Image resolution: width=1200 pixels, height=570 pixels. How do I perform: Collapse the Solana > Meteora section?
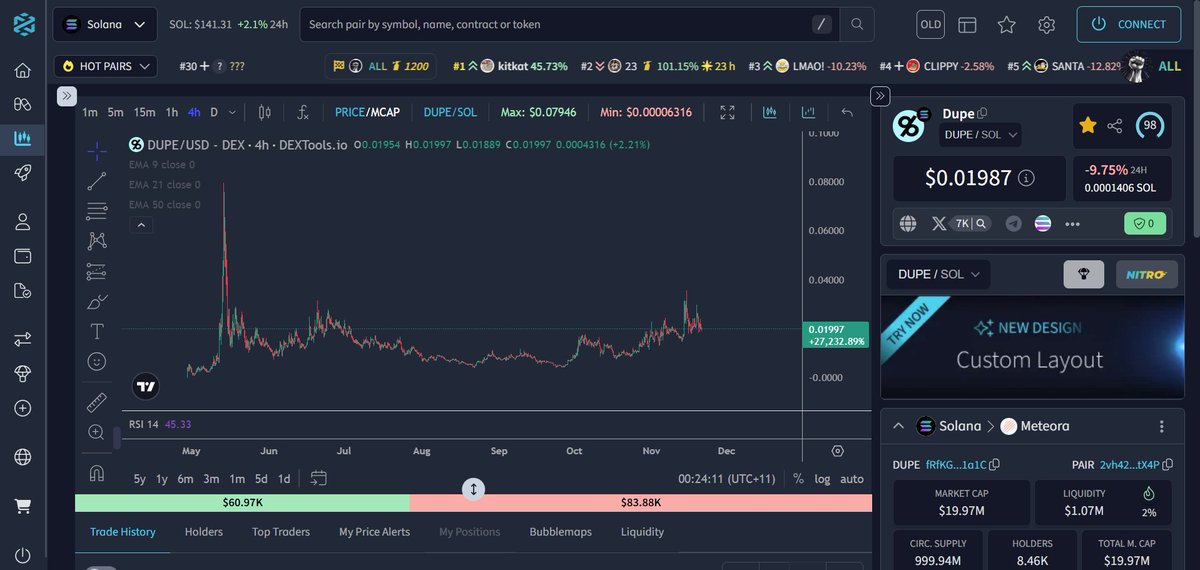898,426
